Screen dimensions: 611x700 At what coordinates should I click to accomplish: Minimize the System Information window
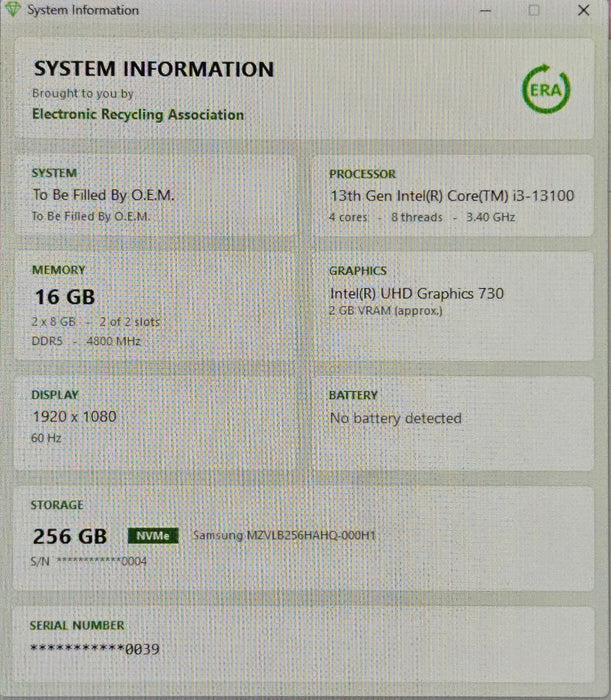486,10
